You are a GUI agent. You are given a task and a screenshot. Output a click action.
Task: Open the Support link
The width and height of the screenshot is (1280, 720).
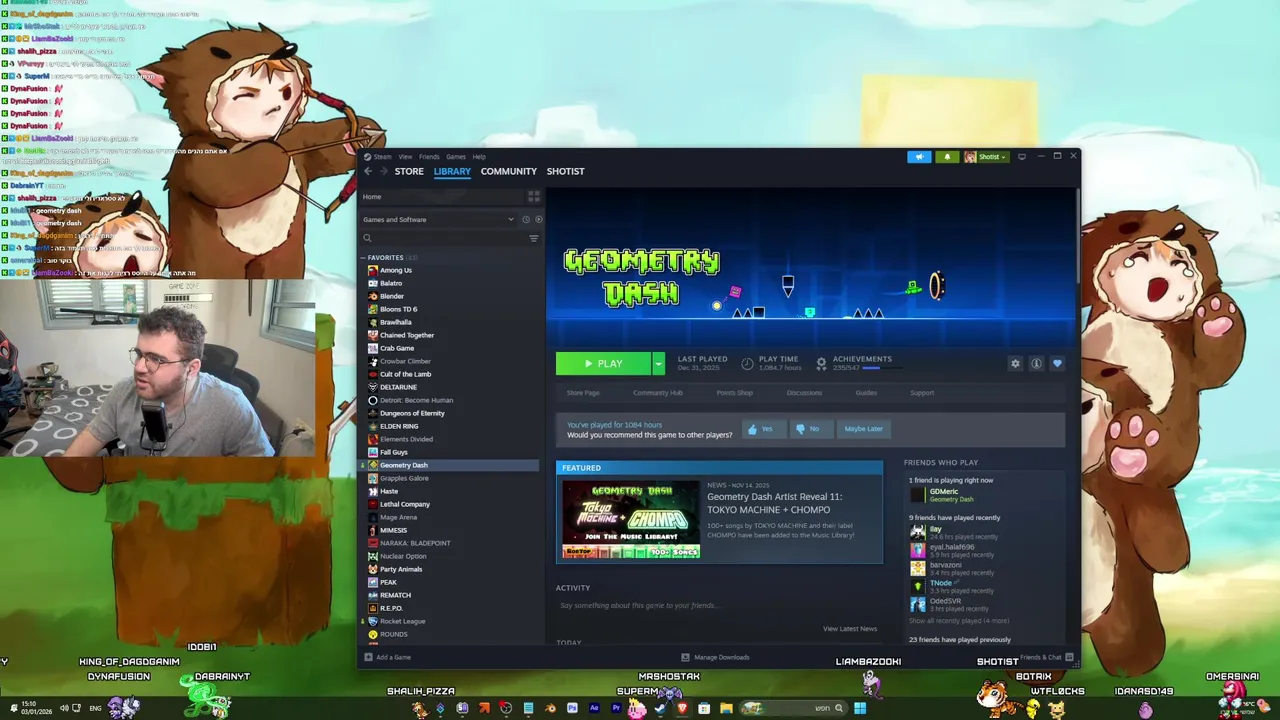[x=922, y=393]
